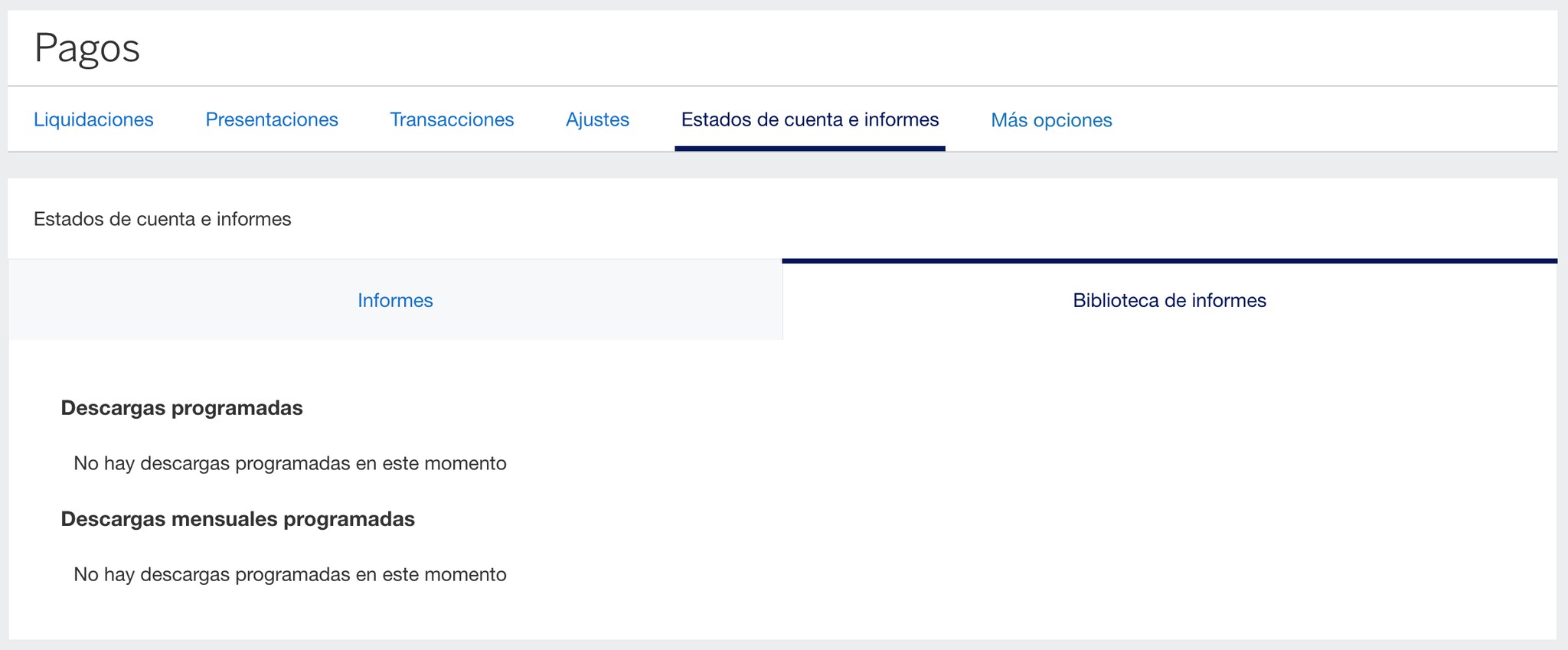Screen dimensions: 1568x650
Task: Click the Pagos page title
Action: click(87, 47)
